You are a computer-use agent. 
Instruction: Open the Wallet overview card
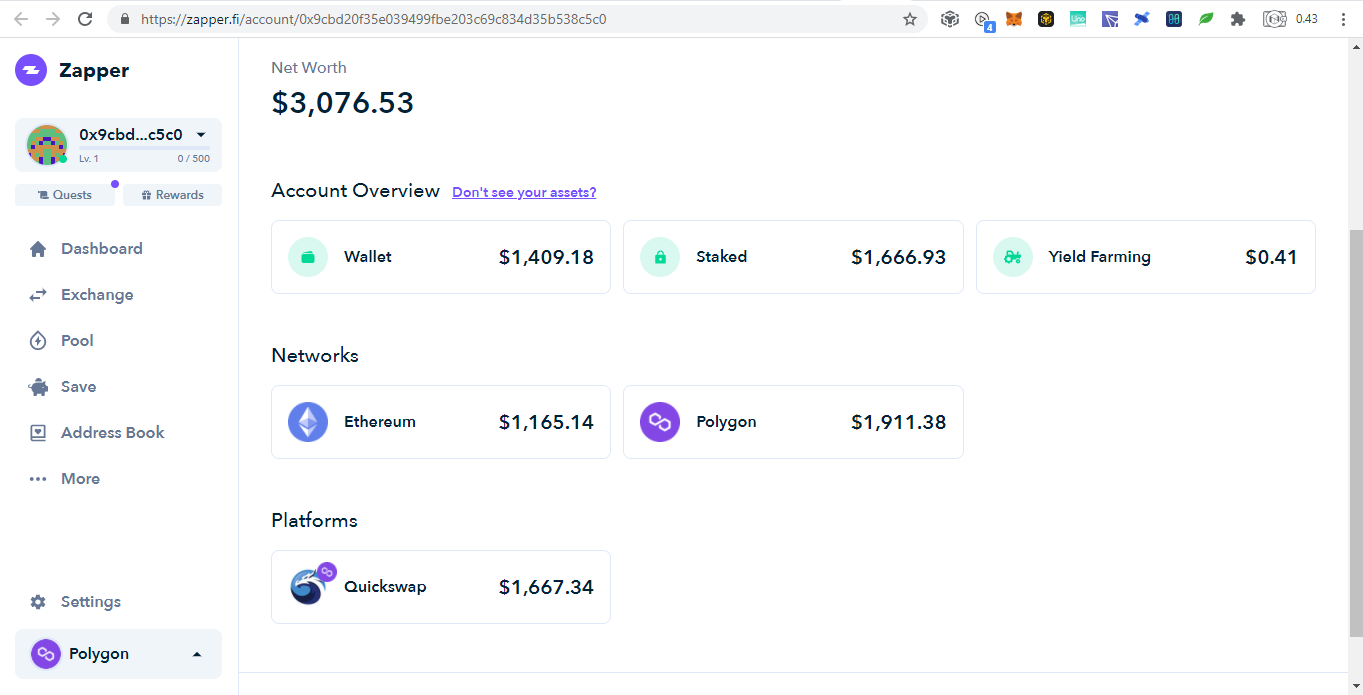point(441,257)
